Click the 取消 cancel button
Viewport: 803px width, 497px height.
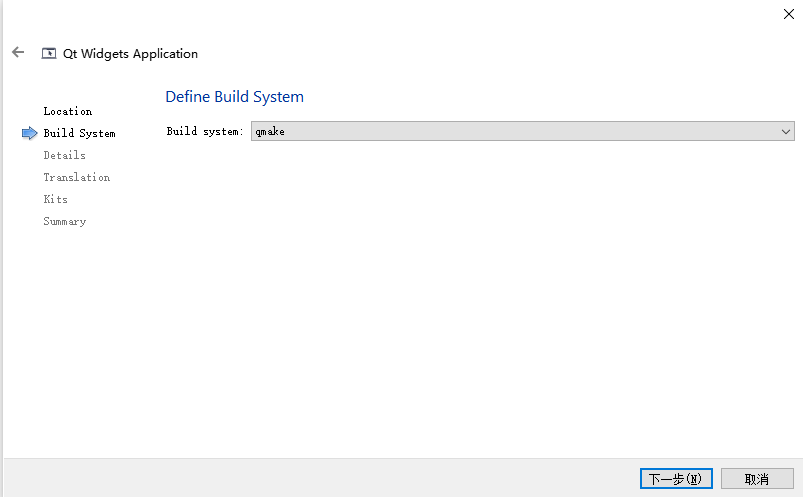tap(757, 479)
